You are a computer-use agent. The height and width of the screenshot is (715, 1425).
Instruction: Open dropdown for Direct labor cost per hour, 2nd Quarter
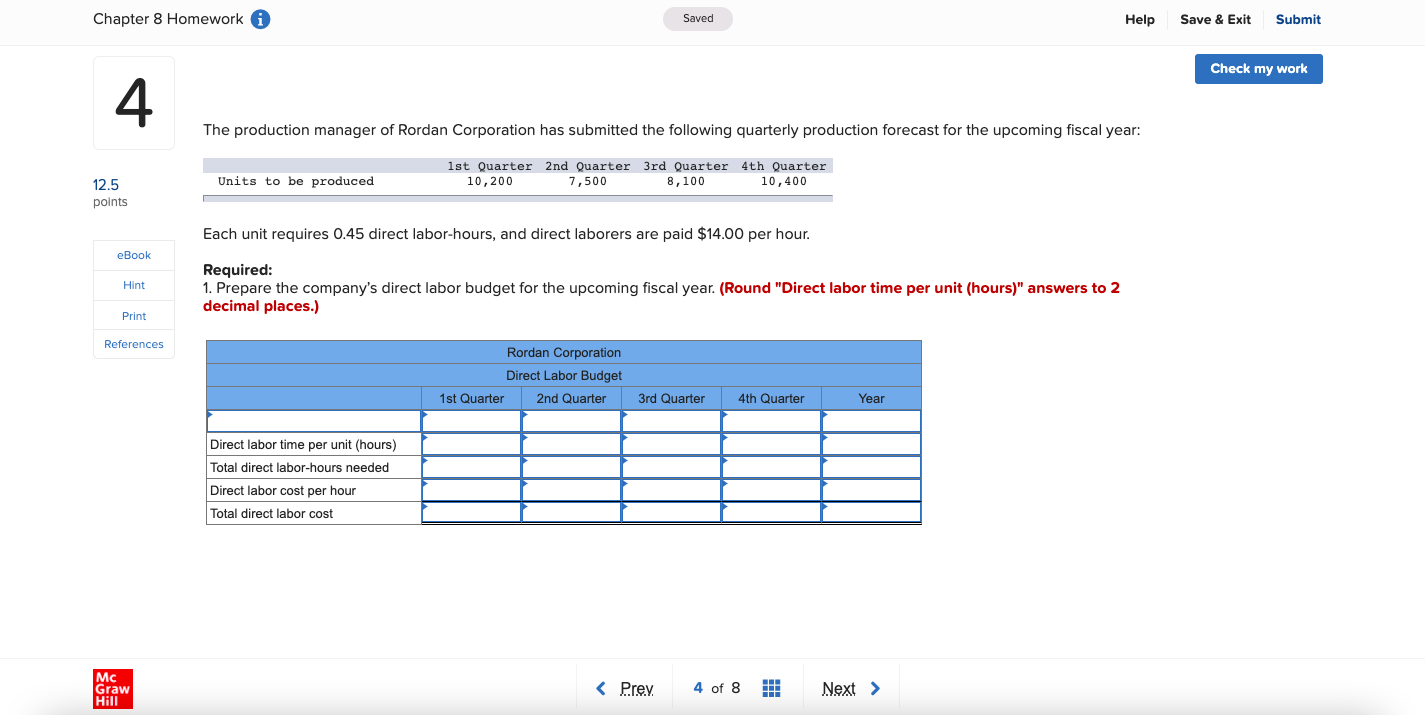571,490
